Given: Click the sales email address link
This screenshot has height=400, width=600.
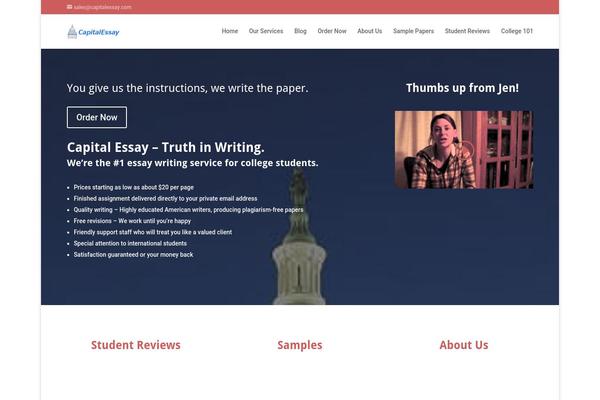Looking at the screenshot, I should pyautogui.click(x=103, y=7).
